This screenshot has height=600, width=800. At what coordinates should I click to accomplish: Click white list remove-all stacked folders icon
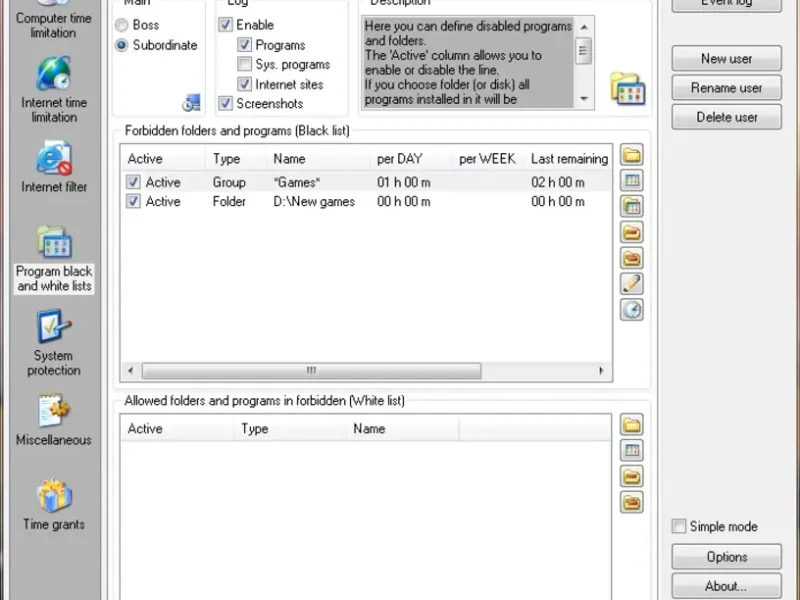pos(632,503)
